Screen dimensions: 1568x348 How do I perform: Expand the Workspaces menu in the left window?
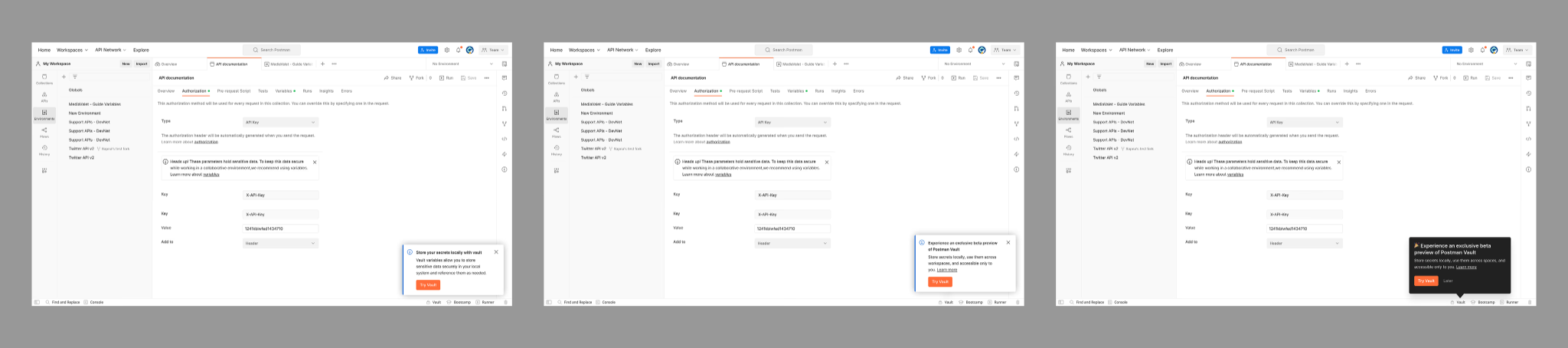(72, 50)
